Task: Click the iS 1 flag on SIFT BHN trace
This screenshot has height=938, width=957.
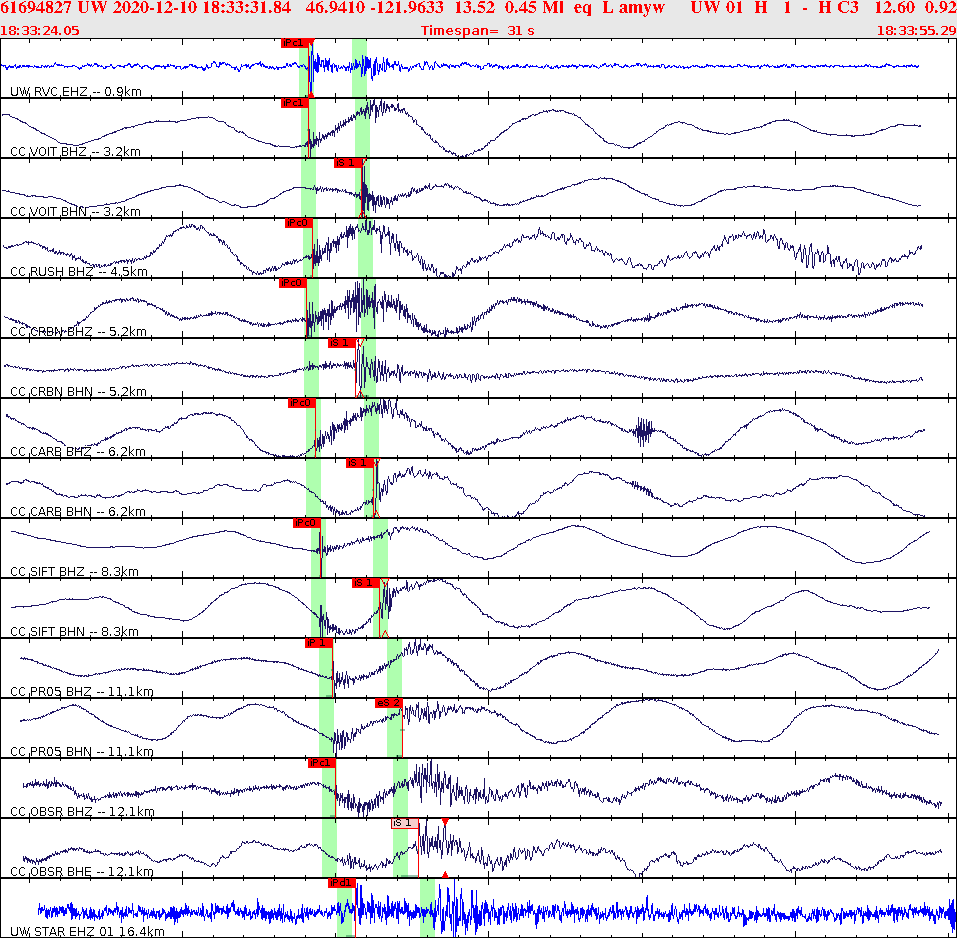Action: (365, 583)
